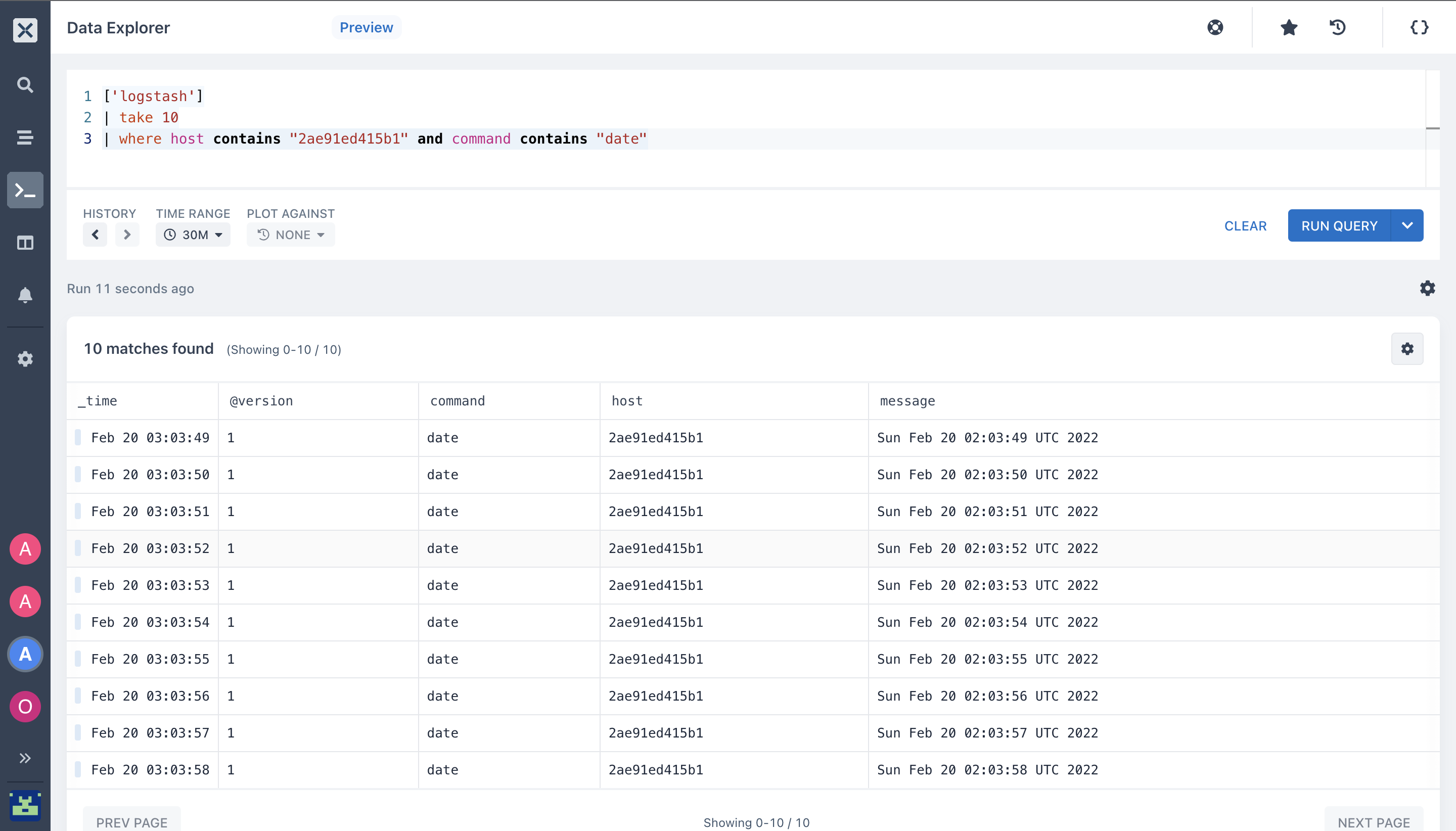Image resolution: width=1456 pixels, height=831 pixels.
Task: Go to previous history query
Action: [x=95, y=235]
